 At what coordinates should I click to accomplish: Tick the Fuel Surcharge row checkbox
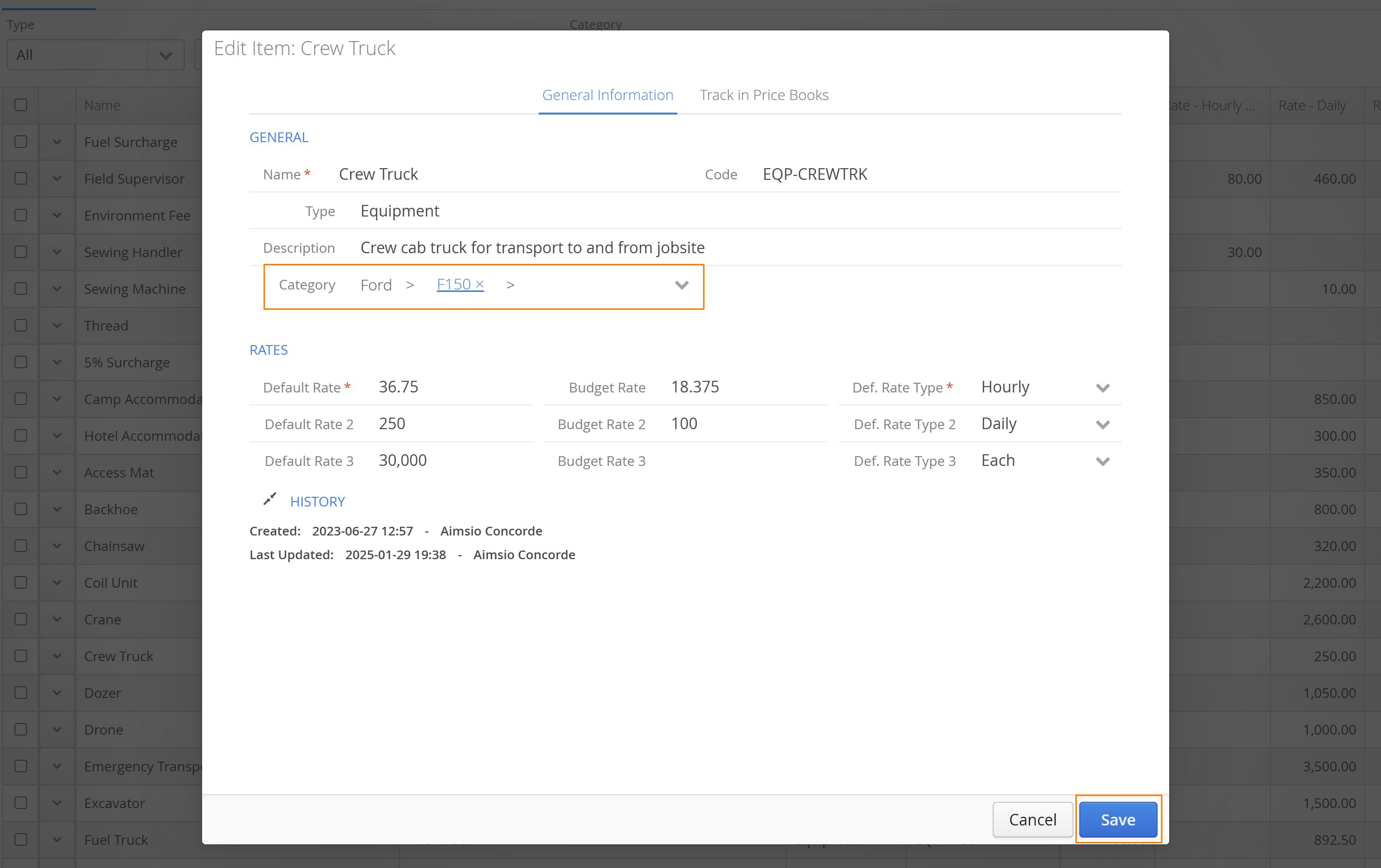pyautogui.click(x=21, y=142)
